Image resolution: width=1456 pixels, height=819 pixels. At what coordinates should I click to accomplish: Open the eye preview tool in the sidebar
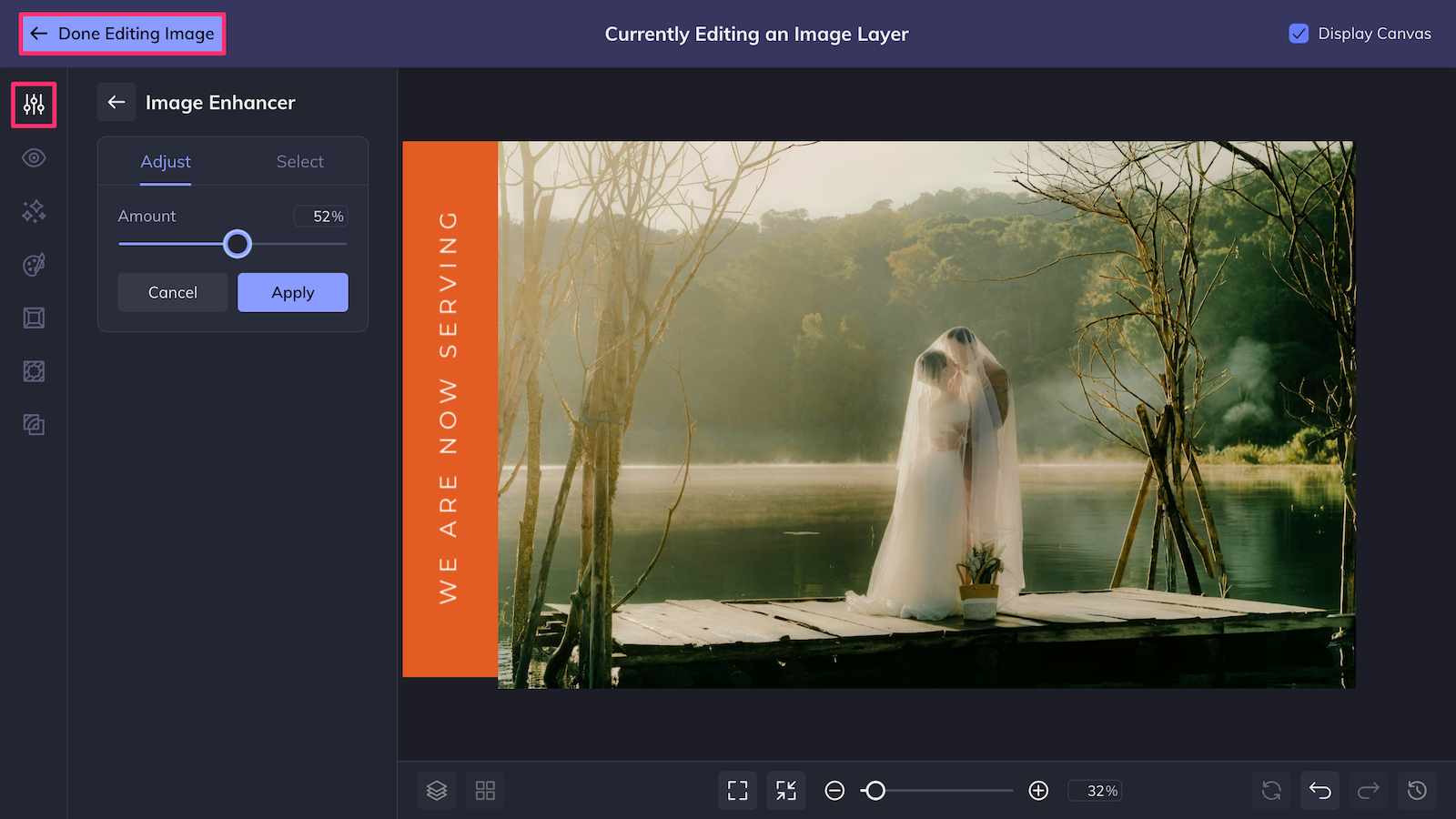(x=33, y=157)
